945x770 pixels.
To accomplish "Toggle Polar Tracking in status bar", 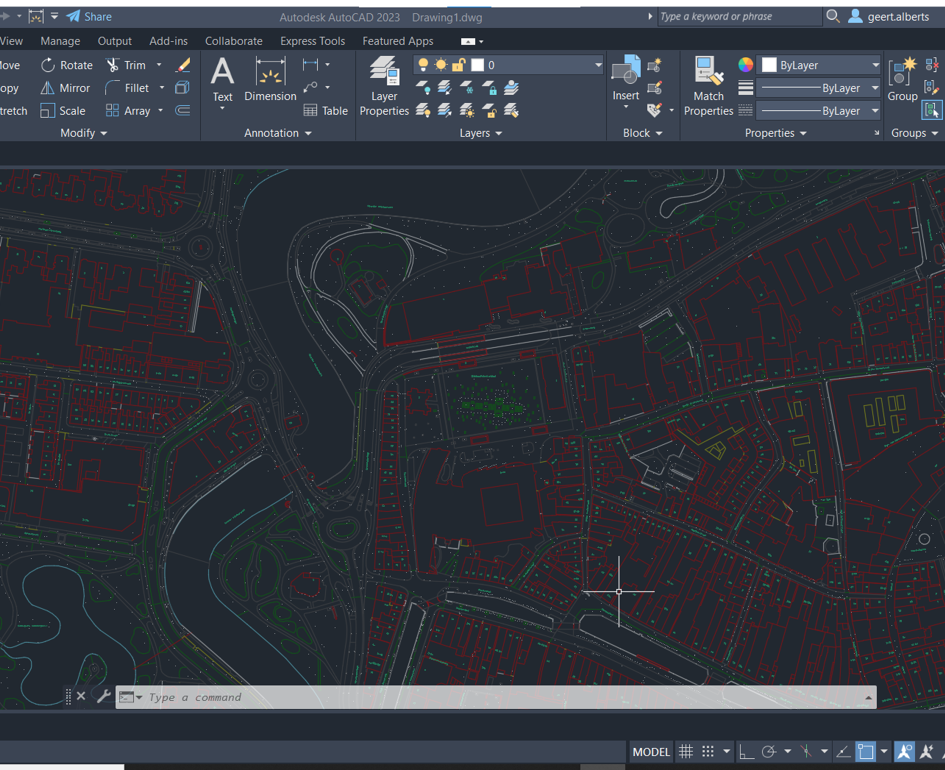I will pyautogui.click(x=769, y=752).
